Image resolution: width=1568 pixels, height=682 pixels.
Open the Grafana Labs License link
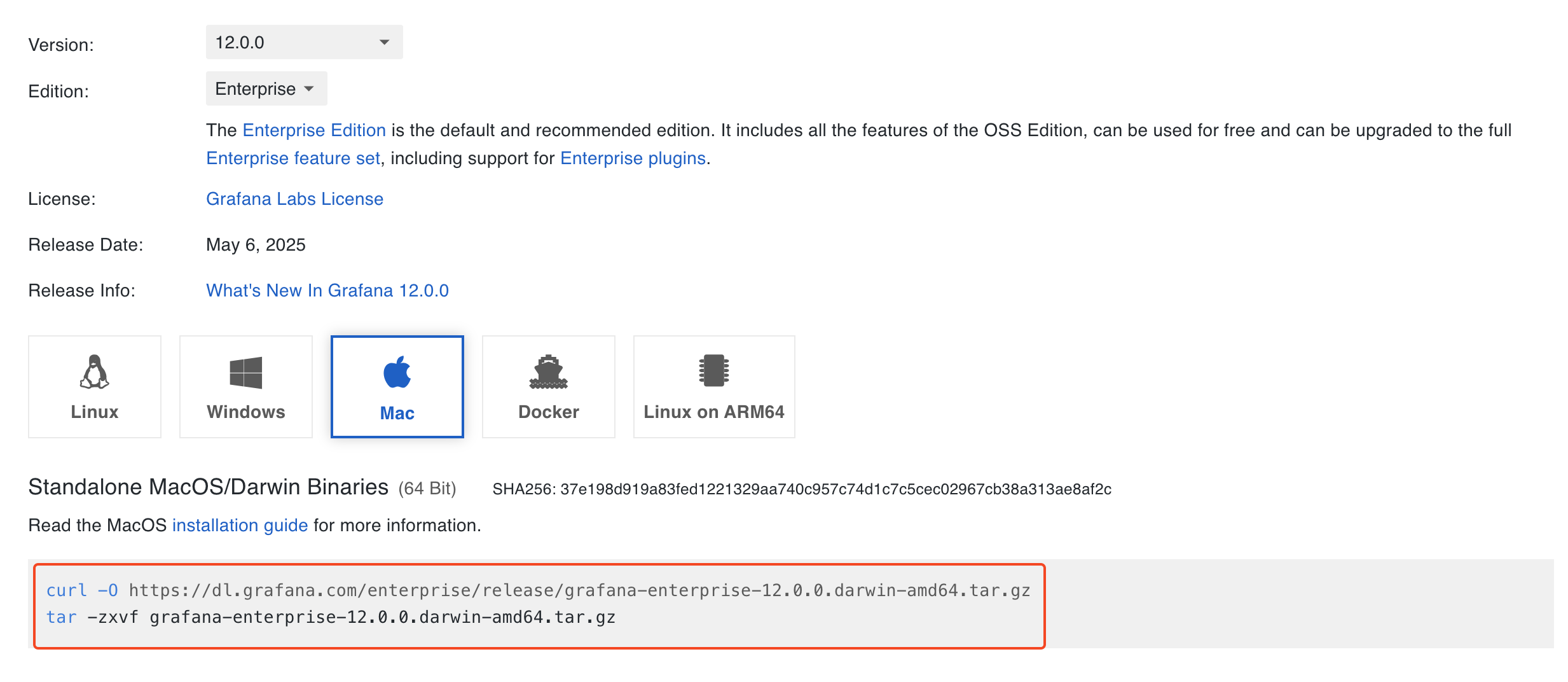[x=294, y=199]
